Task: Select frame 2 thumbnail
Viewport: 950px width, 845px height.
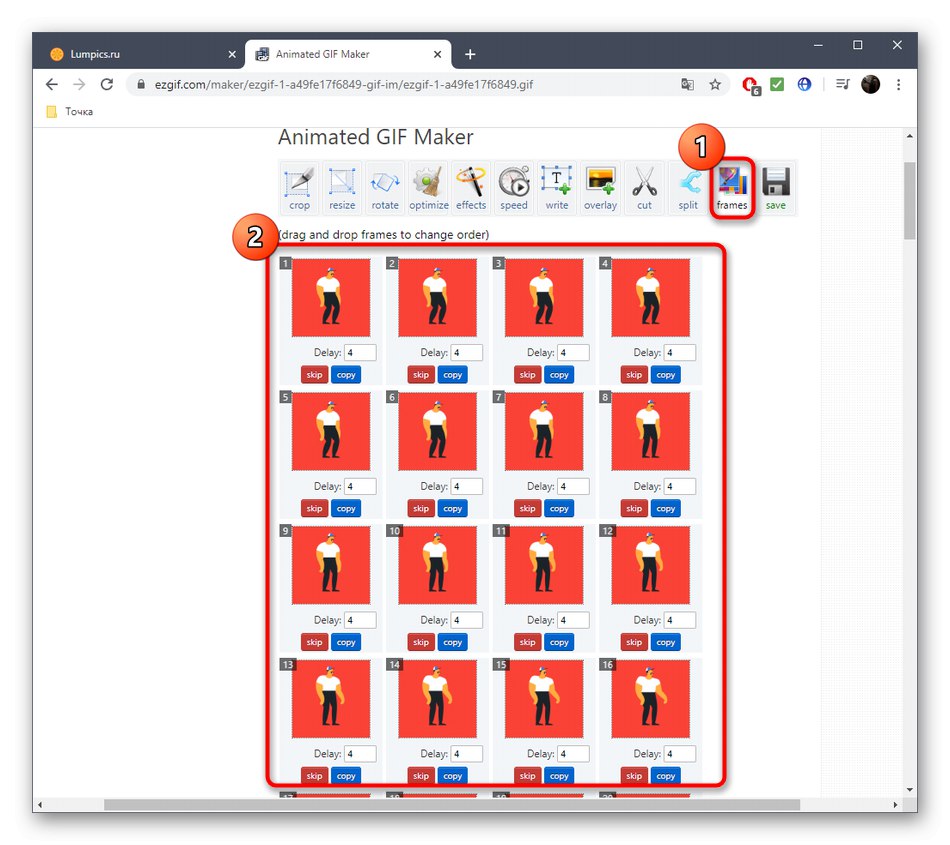Action: tap(437, 297)
